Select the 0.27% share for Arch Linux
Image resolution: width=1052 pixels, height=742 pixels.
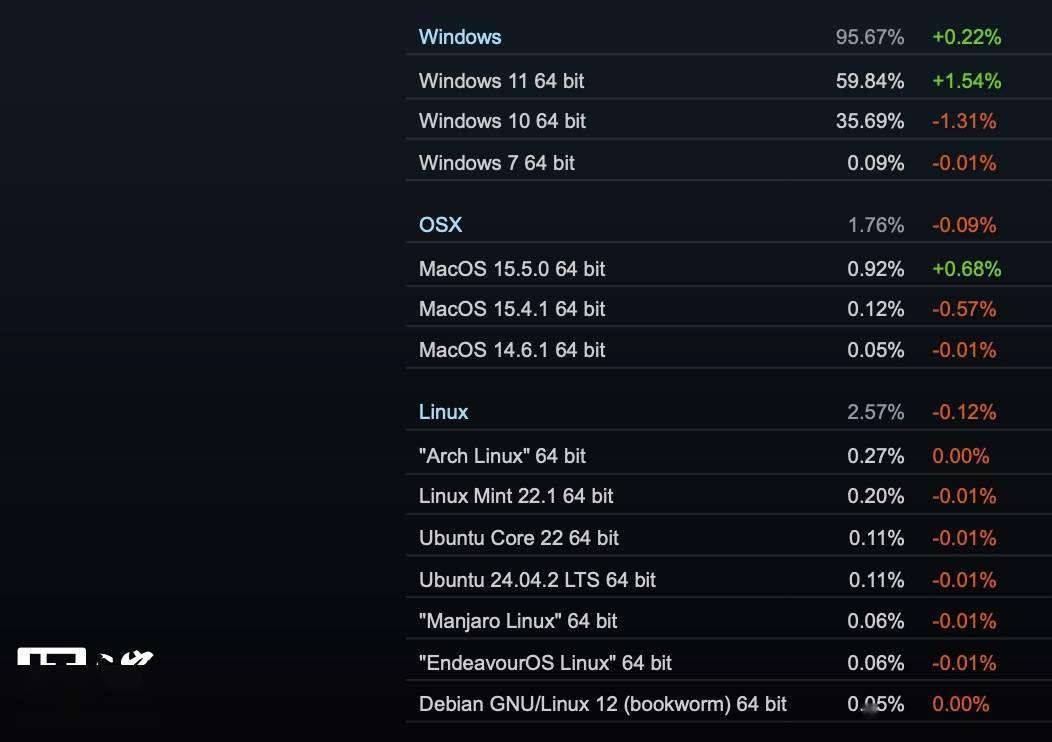click(876, 456)
